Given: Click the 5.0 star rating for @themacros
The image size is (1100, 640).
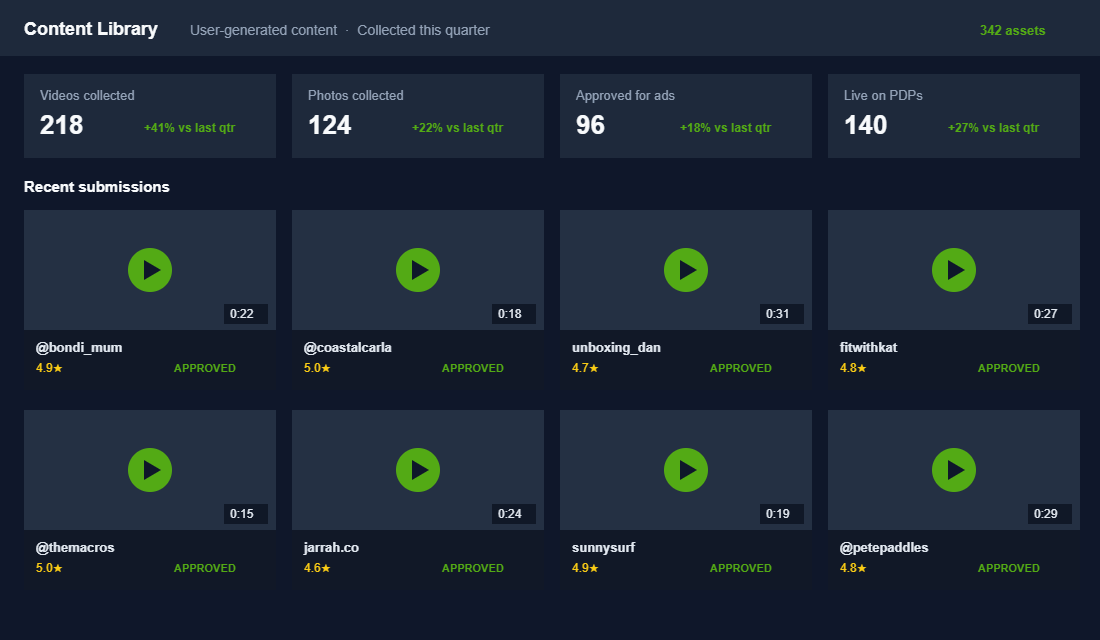Looking at the screenshot, I should (49, 568).
